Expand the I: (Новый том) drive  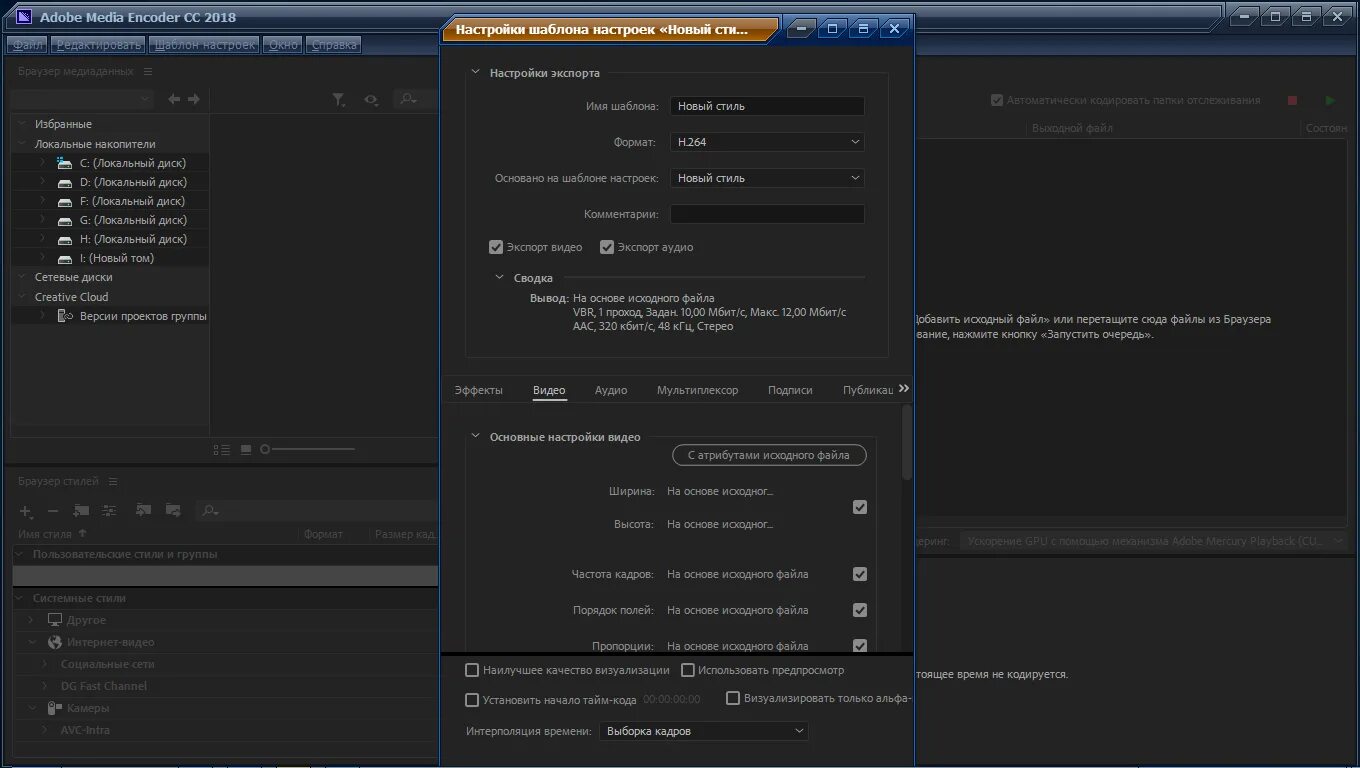42,258
